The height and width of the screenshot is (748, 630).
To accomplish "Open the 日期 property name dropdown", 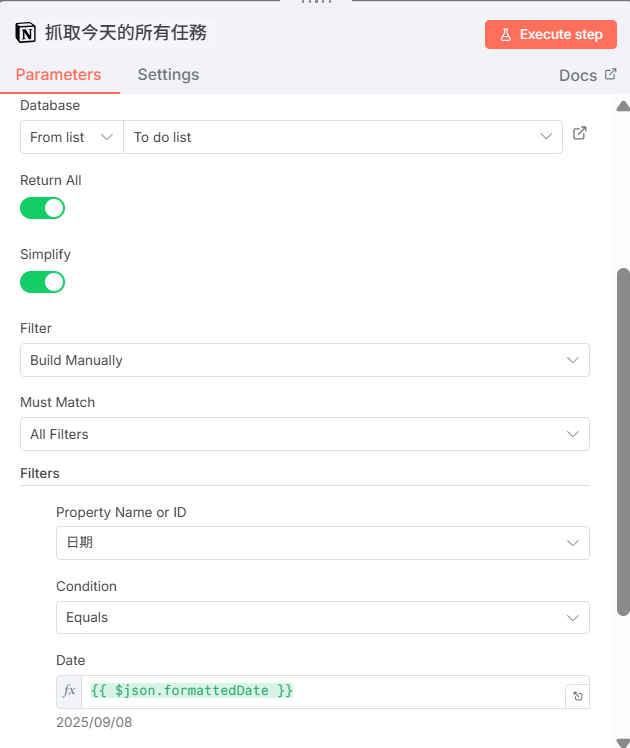I will (x=322, y=543).
